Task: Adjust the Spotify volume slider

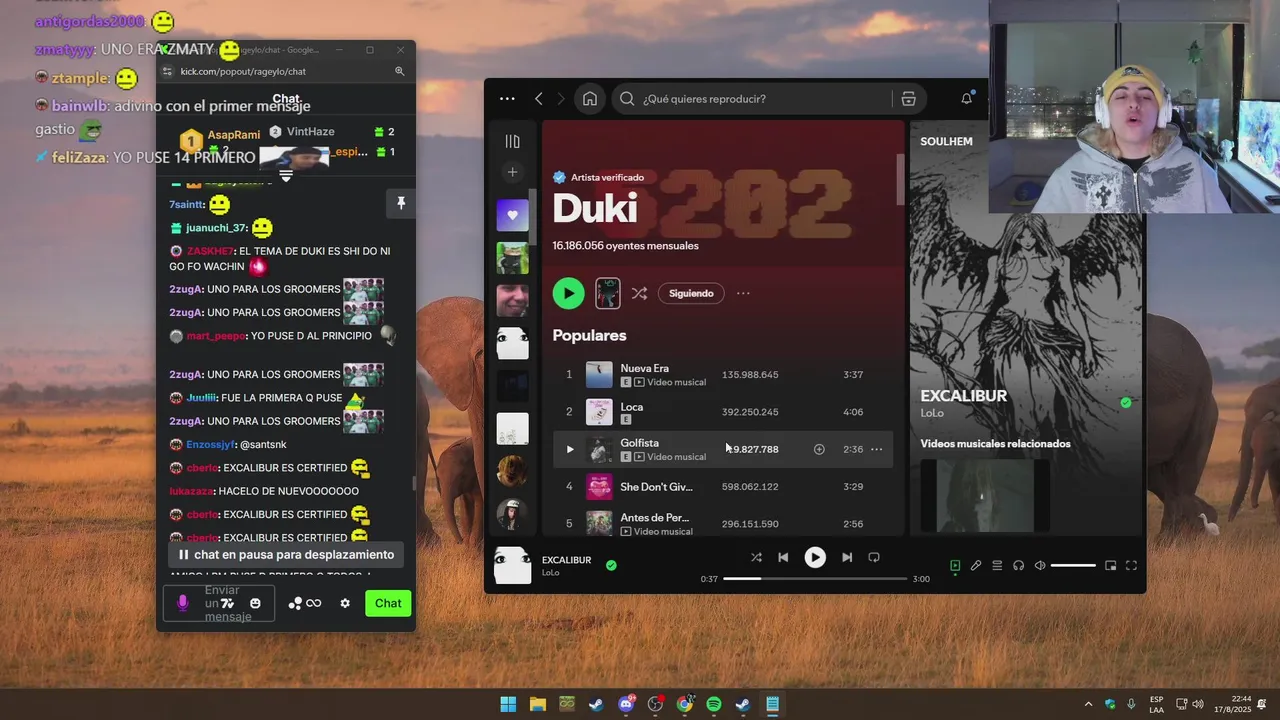Action: [1073, 566]
